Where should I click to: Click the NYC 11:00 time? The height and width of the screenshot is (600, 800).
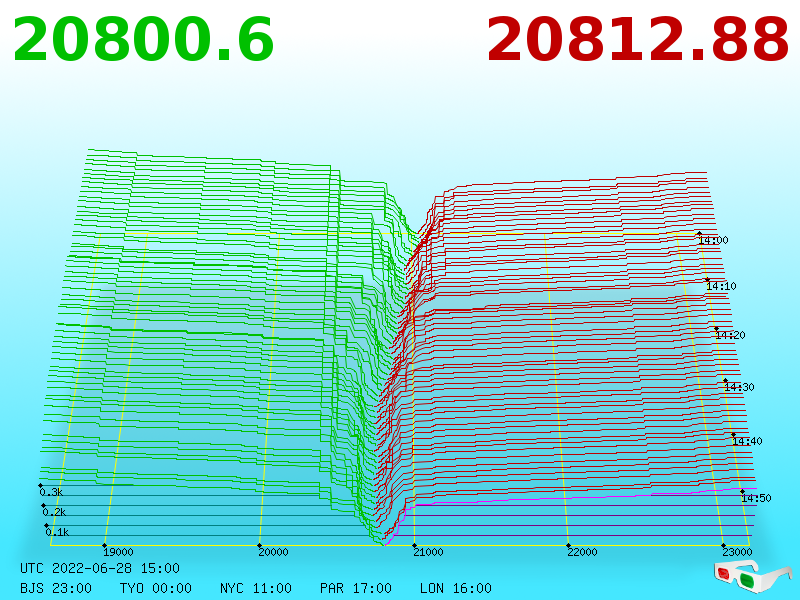tap(256, 588)
